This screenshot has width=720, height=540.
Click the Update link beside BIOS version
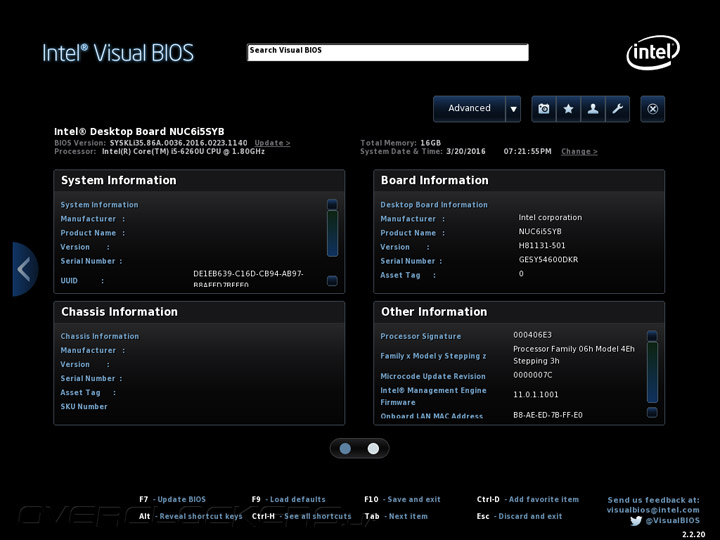272,143
